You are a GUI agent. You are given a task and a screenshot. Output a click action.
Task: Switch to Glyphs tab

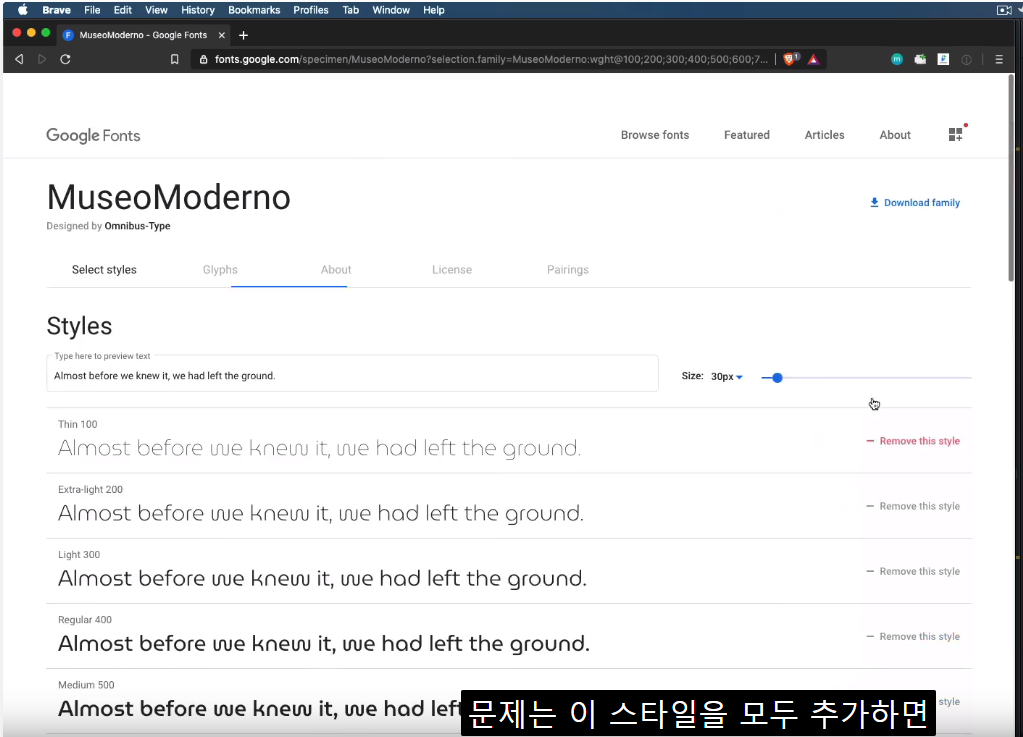tap(220, 269)
